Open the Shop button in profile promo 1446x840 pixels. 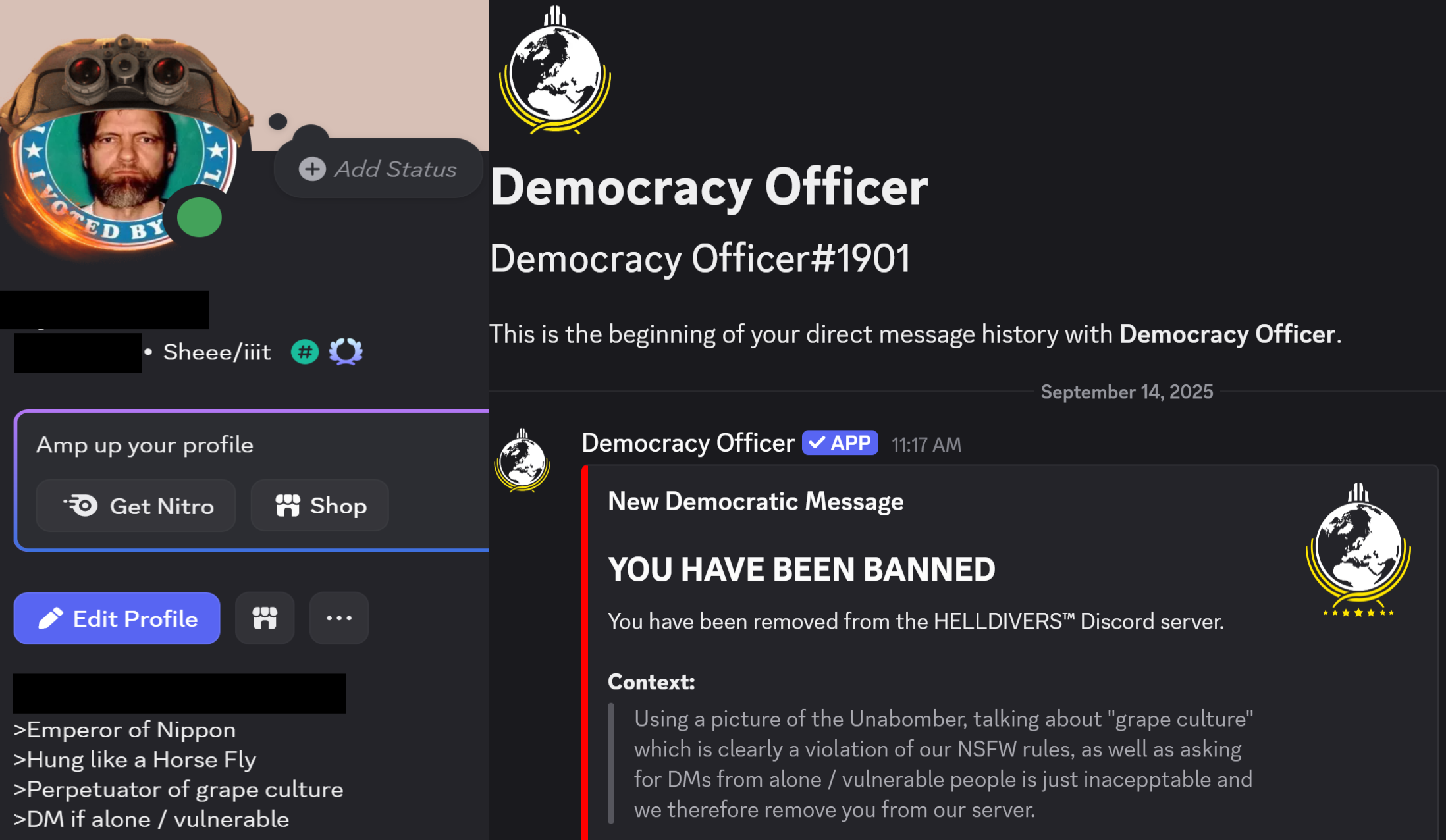pos(320,506)
